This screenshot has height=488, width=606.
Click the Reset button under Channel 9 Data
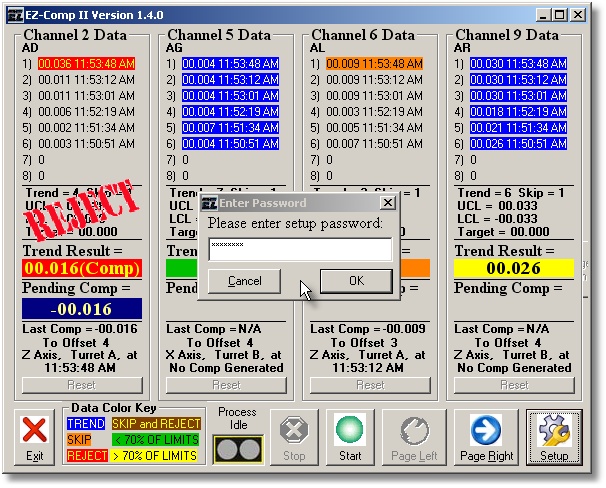514,385
